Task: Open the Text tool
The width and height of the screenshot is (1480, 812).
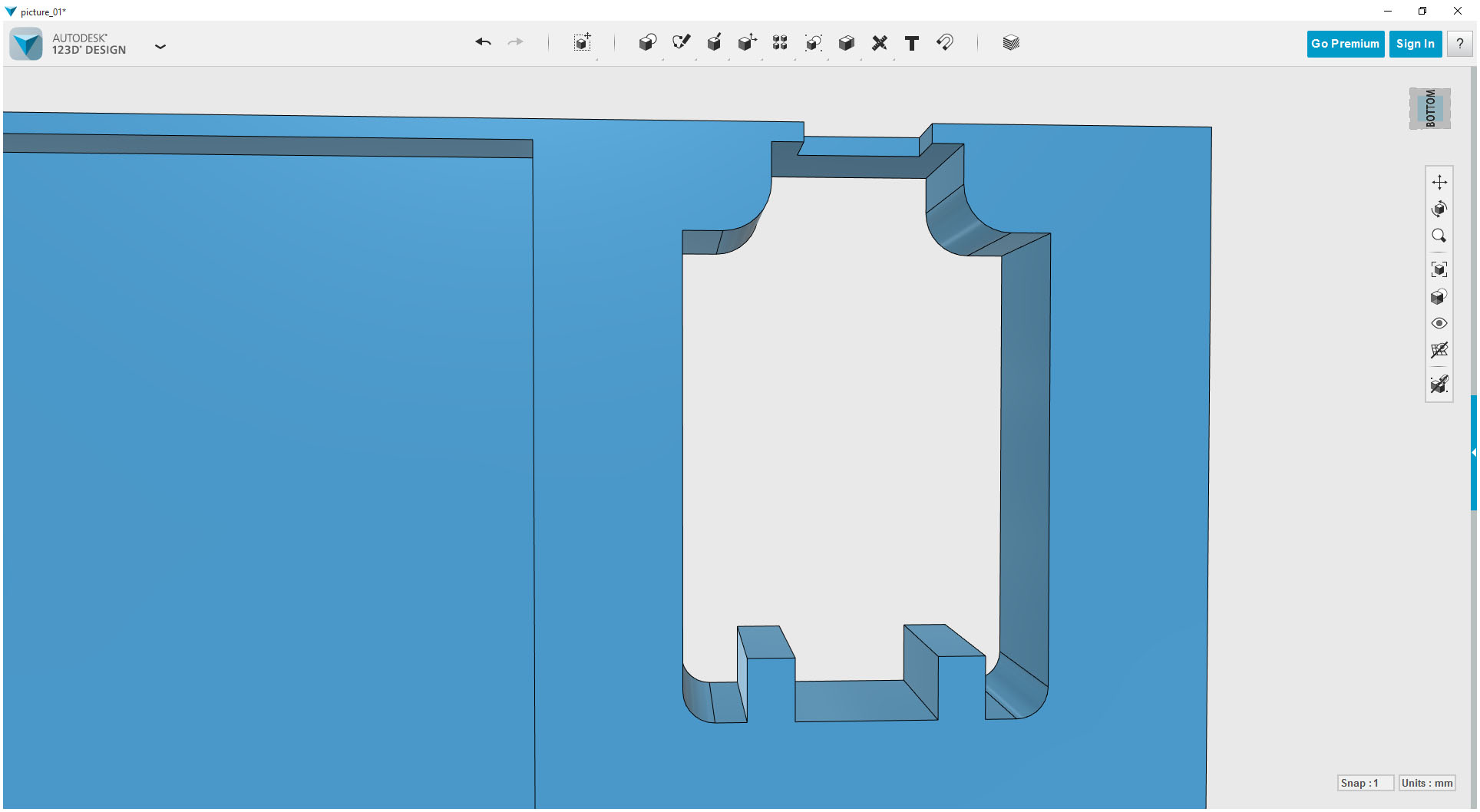Action: click(911, 43)
